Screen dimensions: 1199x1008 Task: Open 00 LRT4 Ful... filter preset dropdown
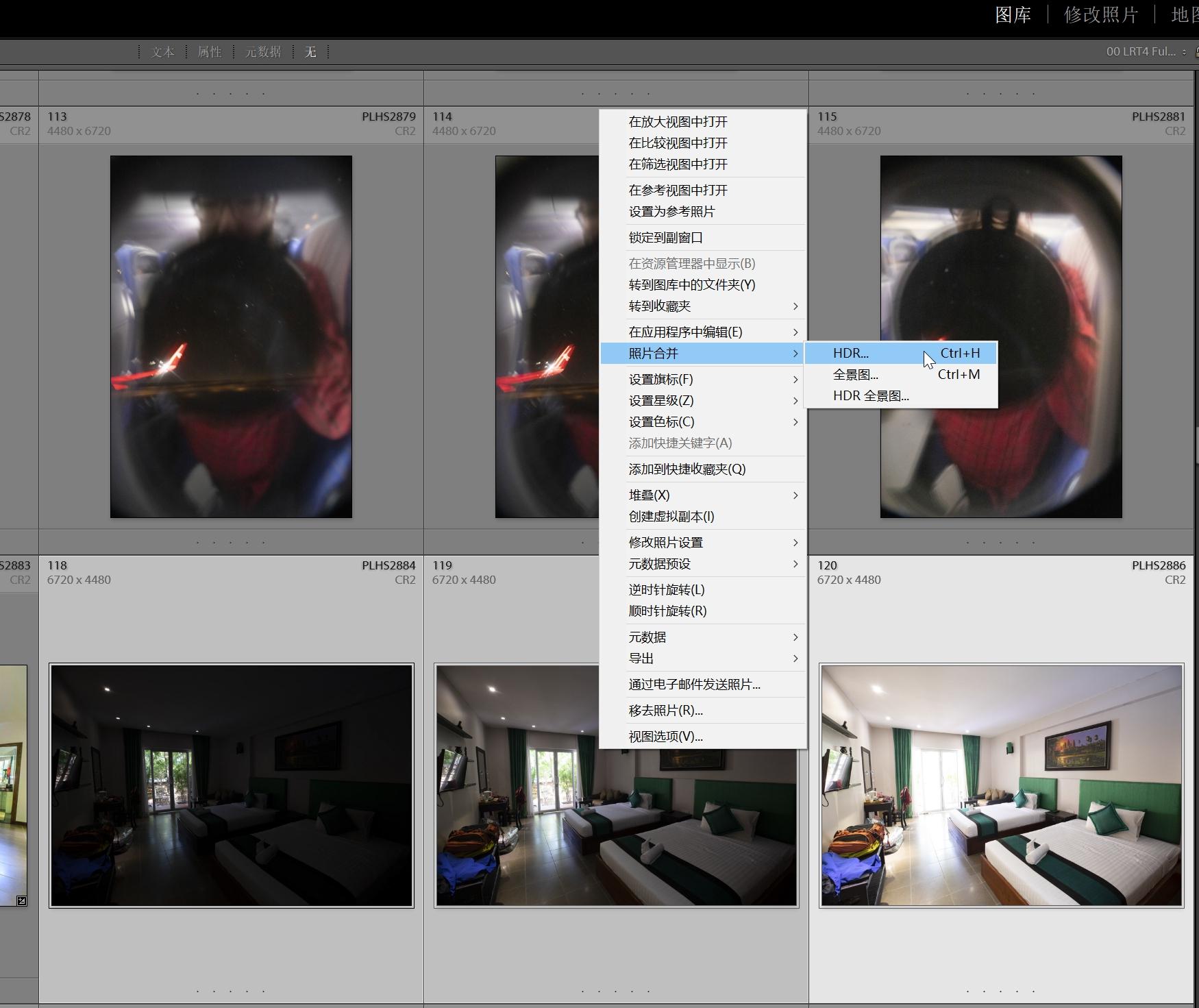click(1146, 51)
